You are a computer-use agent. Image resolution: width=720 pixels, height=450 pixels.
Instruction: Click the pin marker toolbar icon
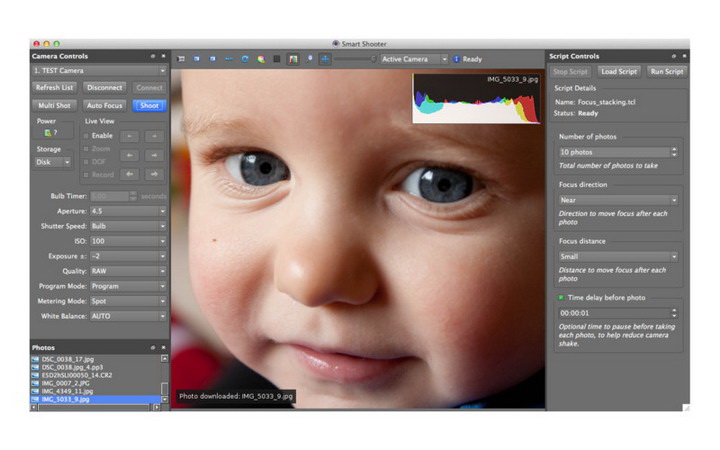click(x=309, y=59)
